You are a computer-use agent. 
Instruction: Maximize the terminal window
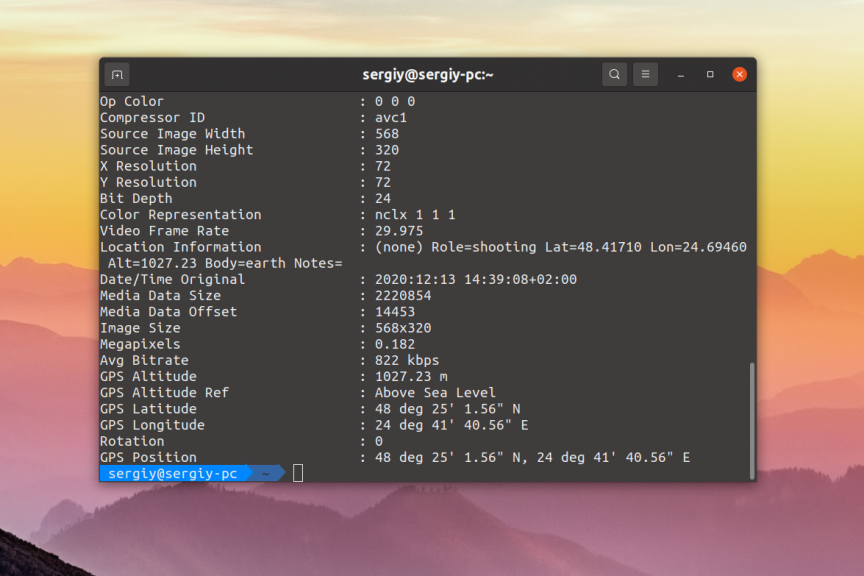click(710, 74)
